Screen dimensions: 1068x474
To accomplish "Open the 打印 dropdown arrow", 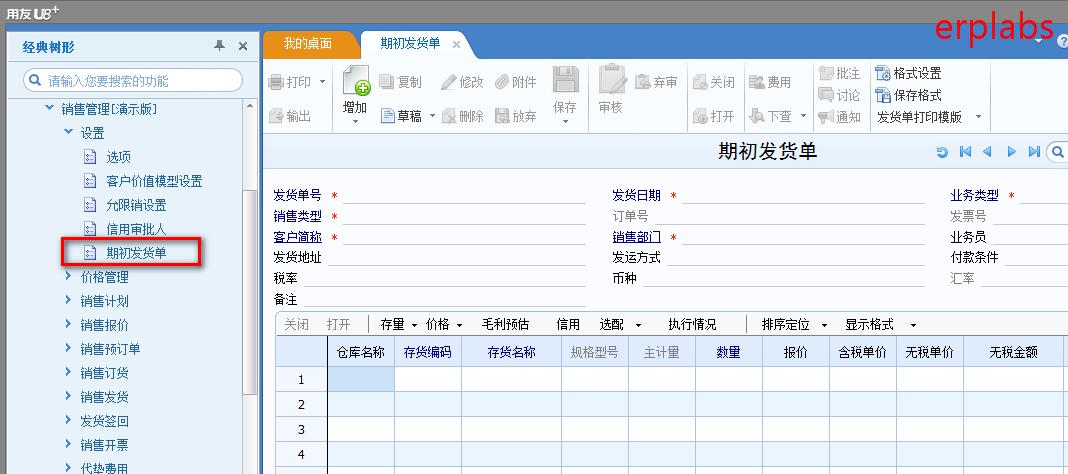I will 322,82.
